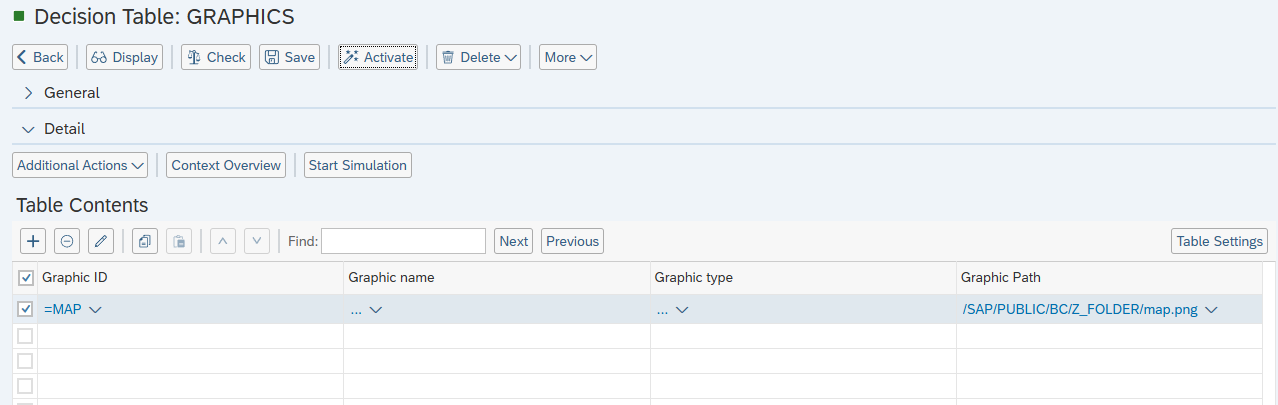Click the map.png graphic path link
This screenshot has height=405, width=1278.
(x=1079, y=310)
